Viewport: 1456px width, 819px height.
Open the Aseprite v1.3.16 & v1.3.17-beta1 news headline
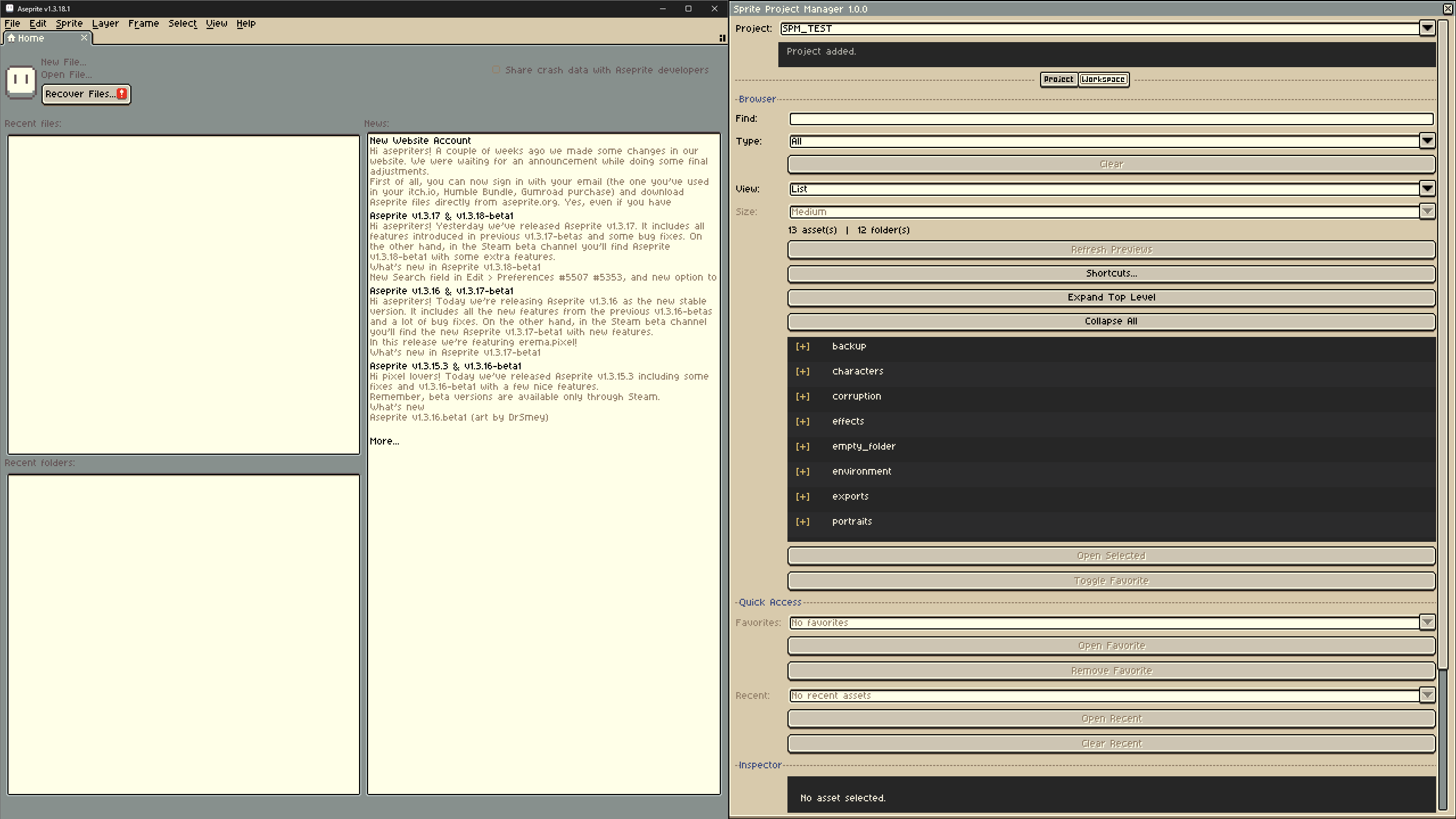coord(442,291)
